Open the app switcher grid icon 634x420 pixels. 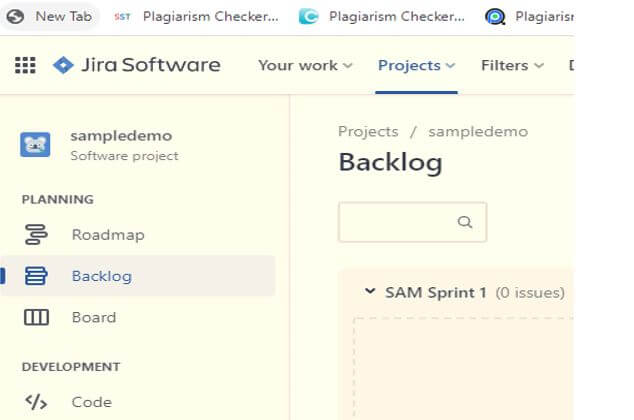[25, 66]
